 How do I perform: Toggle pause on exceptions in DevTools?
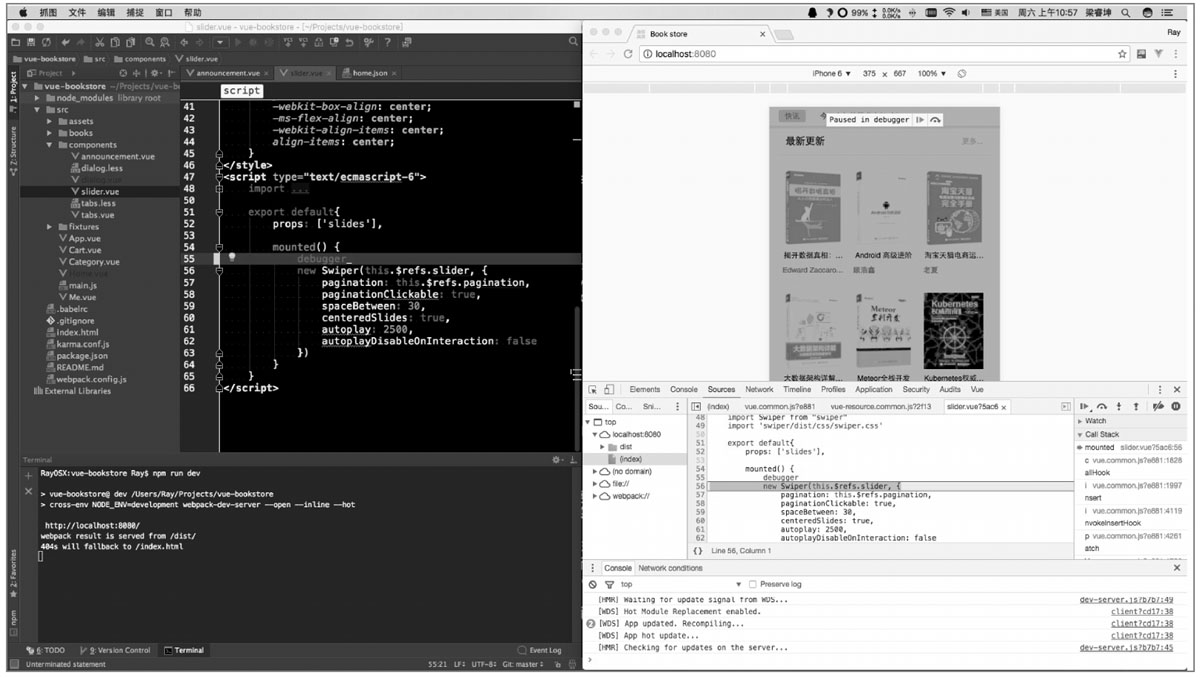pos(1176,407)
